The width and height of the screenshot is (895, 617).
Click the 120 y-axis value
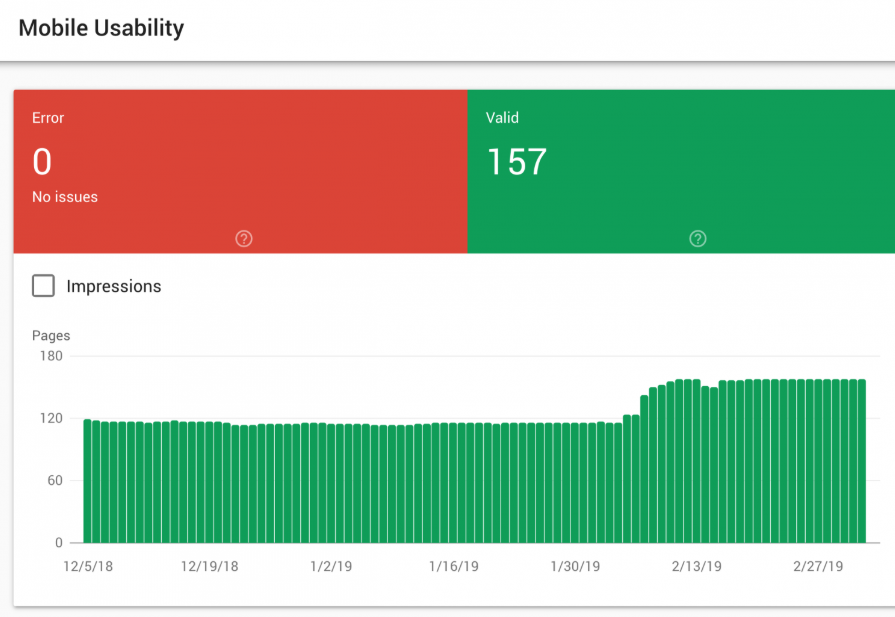[x=51, y=418]
